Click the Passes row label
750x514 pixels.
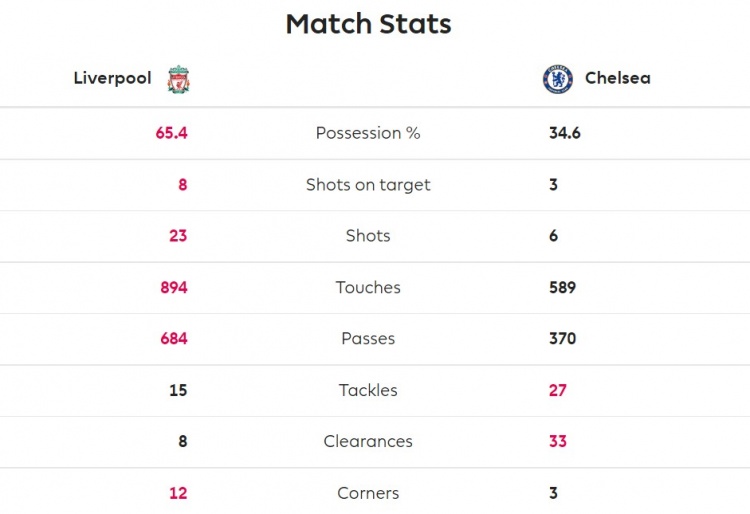pyautogui.click(x=368, y=339)
